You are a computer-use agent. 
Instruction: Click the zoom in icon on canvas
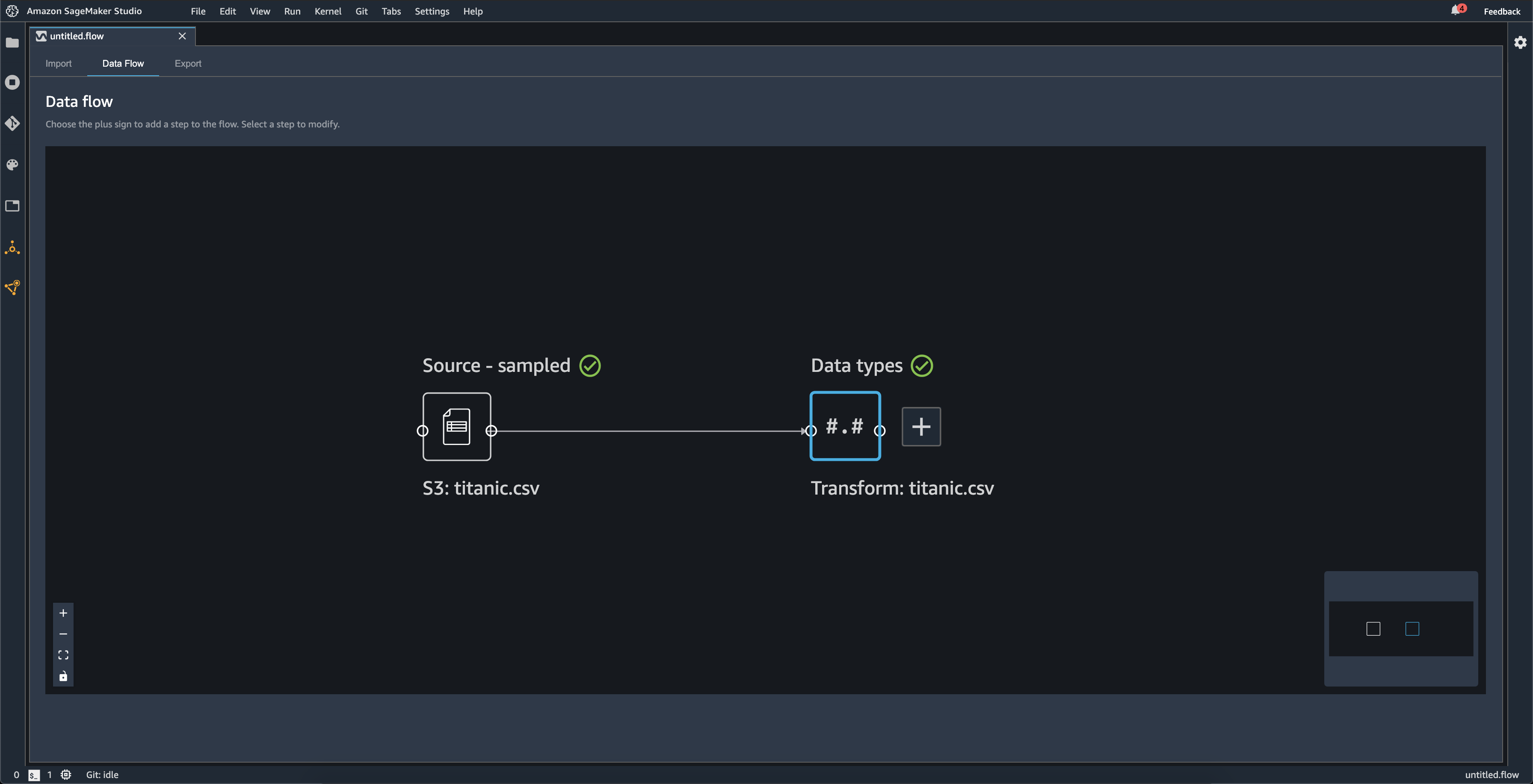tap(63, 613)
